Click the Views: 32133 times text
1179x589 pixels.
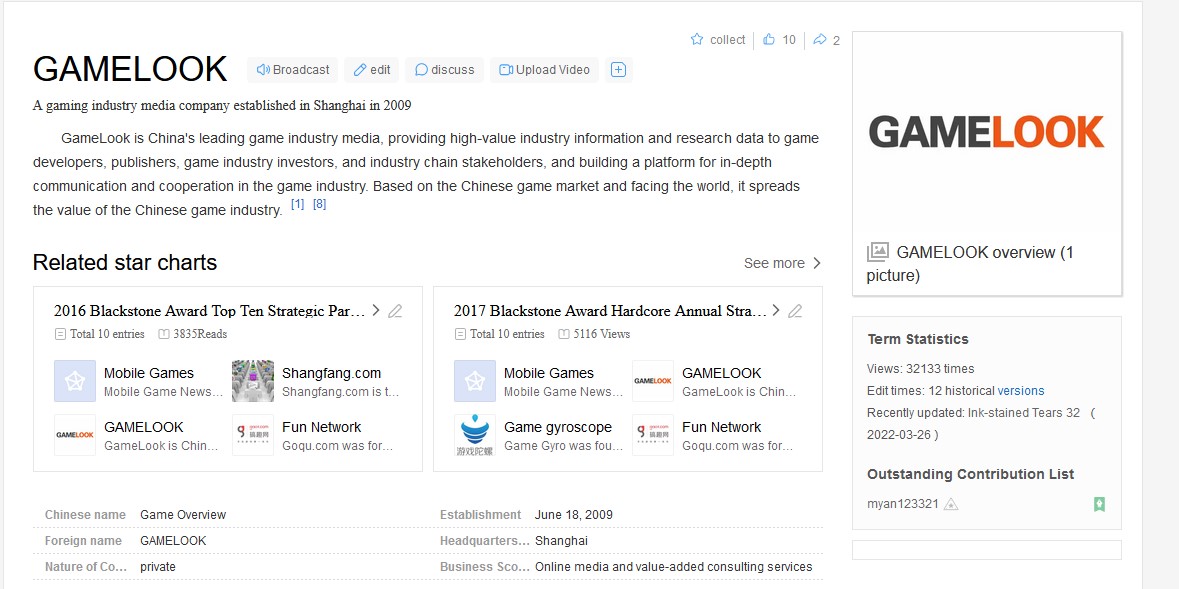tap(920, 369)
